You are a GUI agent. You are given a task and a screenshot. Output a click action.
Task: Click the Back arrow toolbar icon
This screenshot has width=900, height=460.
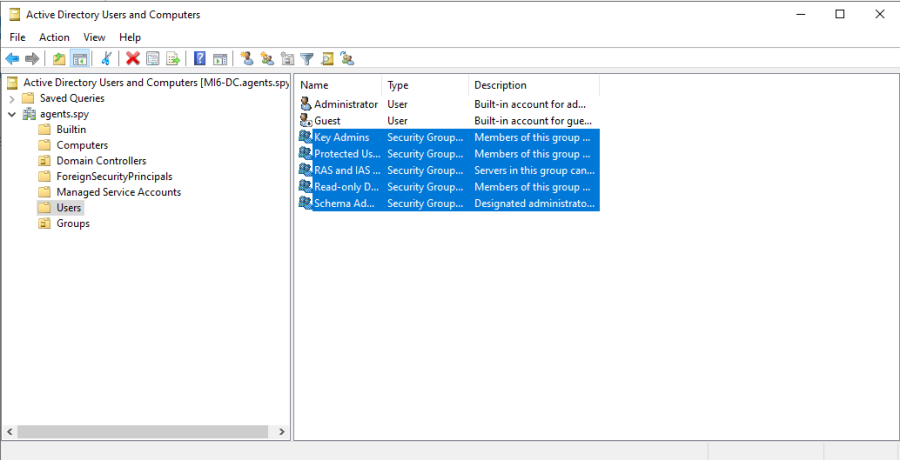tap(13, 59)
